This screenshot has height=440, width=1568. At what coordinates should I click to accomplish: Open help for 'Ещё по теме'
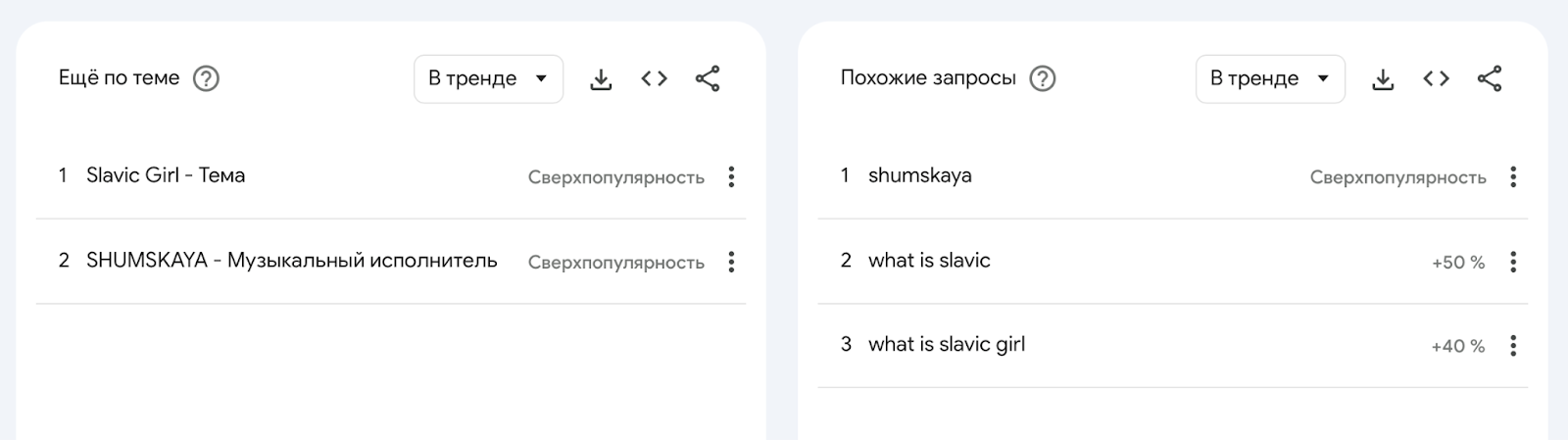(206, 78)
